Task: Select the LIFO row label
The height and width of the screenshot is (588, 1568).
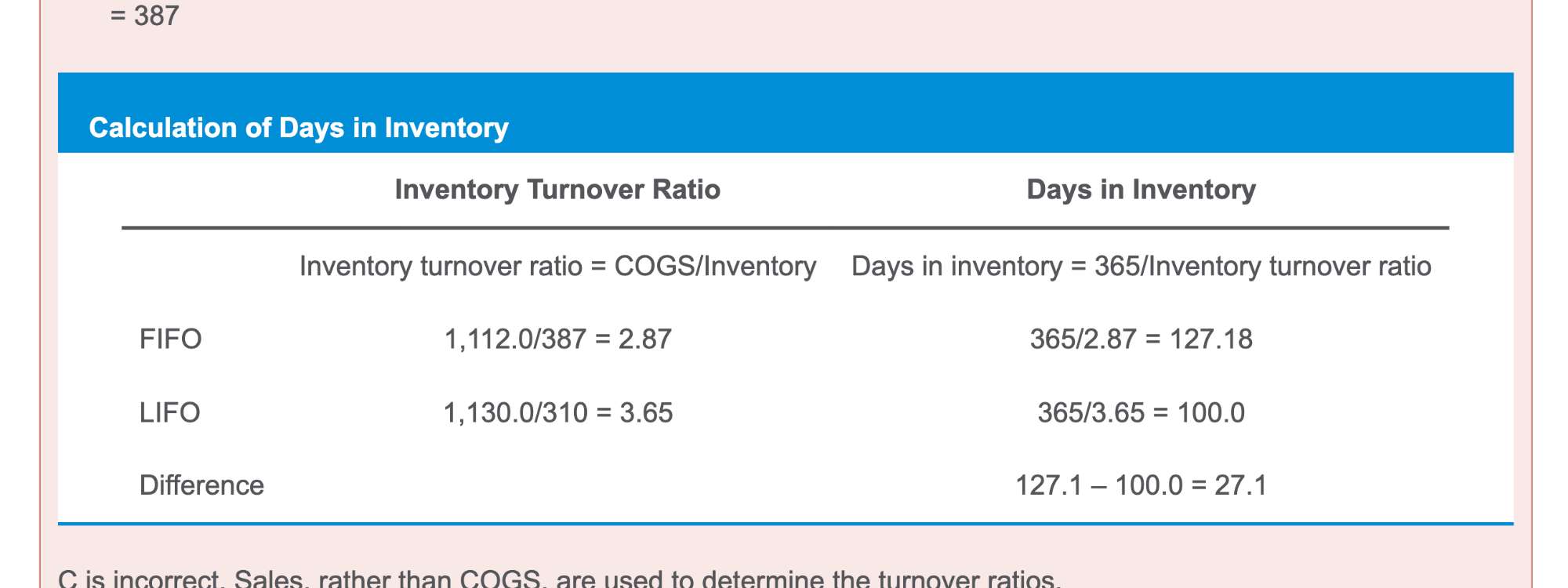Action: click(169, 412)
